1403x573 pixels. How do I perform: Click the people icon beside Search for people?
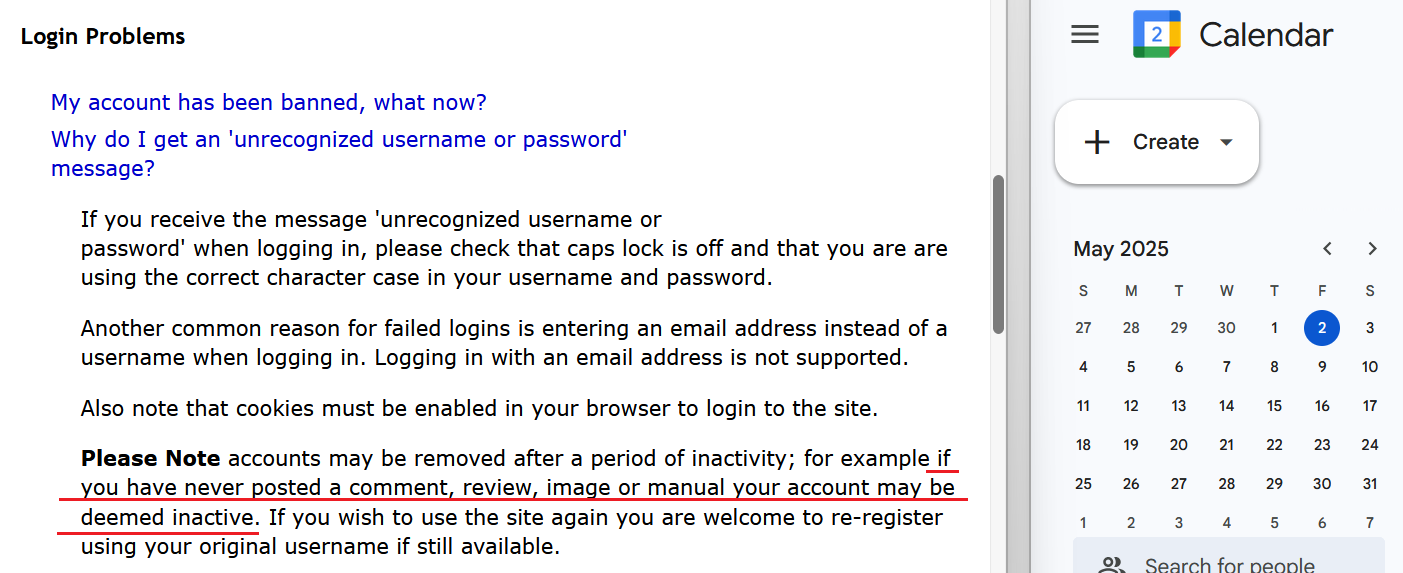(x=1111, y=565)
